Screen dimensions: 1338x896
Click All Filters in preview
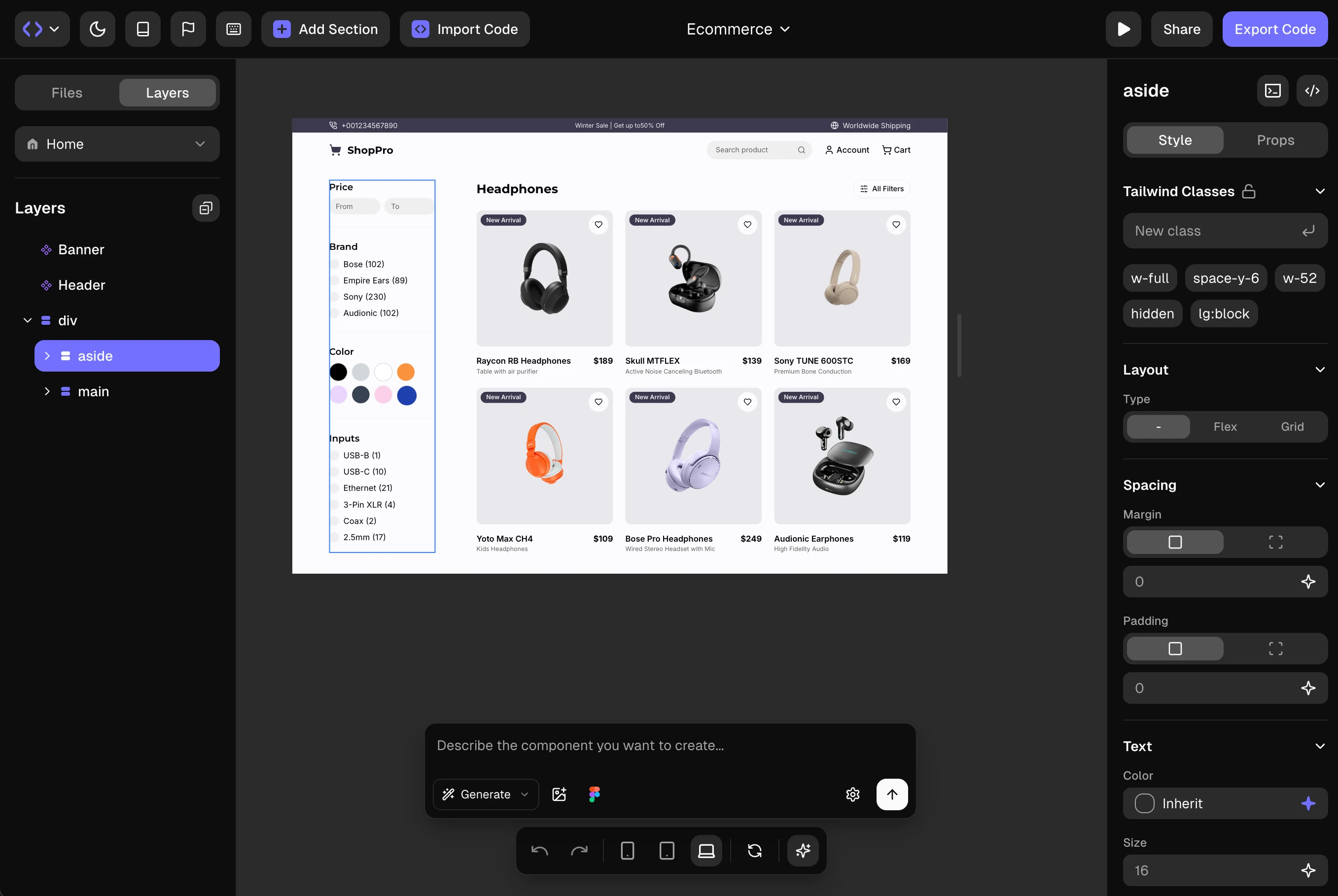coord(882,189)
